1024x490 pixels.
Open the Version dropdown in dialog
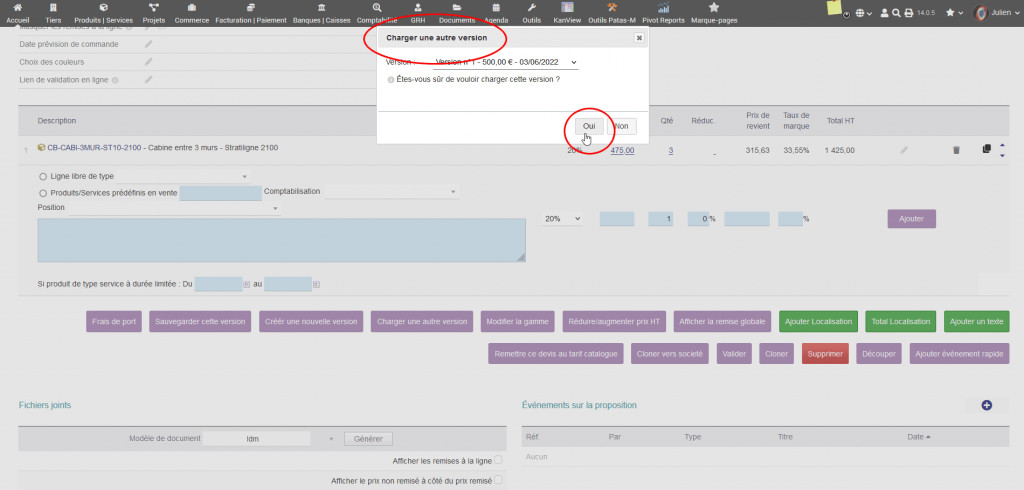tap(505, 62)
